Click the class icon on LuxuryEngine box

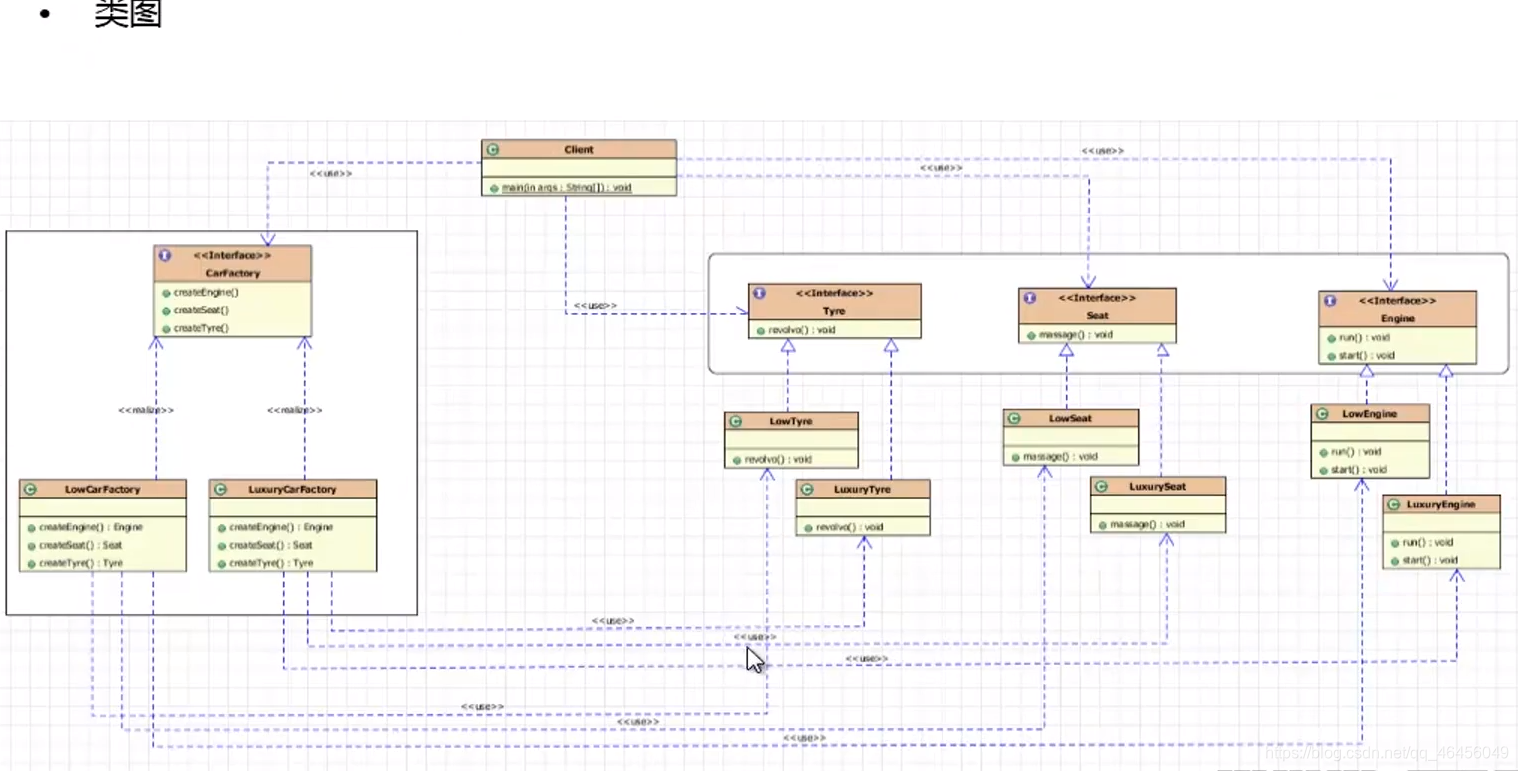pyautogui.click(x=1394, y=505)
